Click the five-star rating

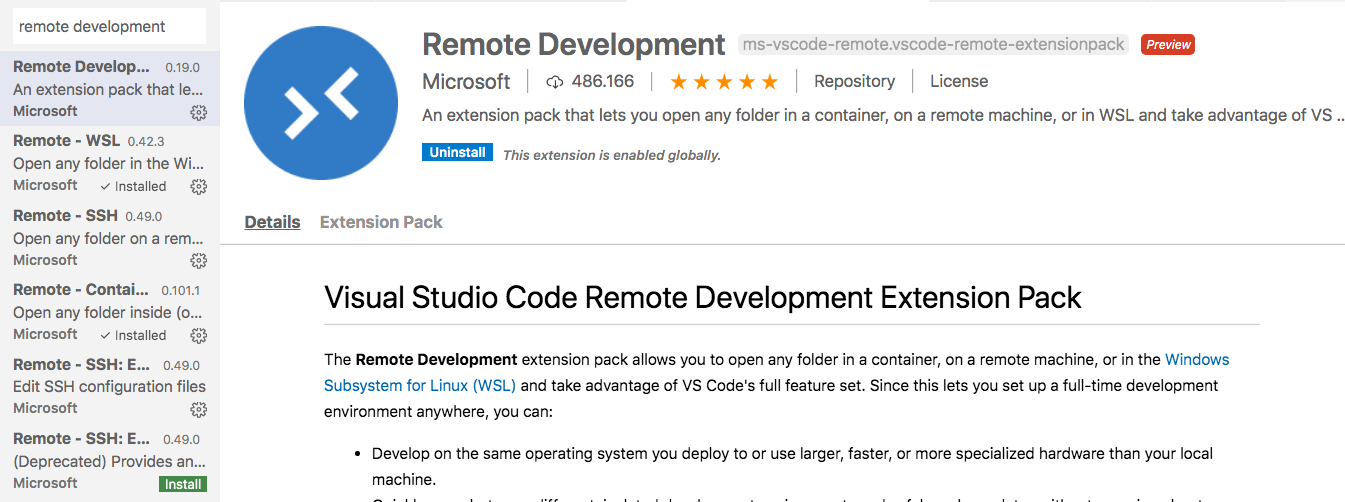[x=724, y=81]
